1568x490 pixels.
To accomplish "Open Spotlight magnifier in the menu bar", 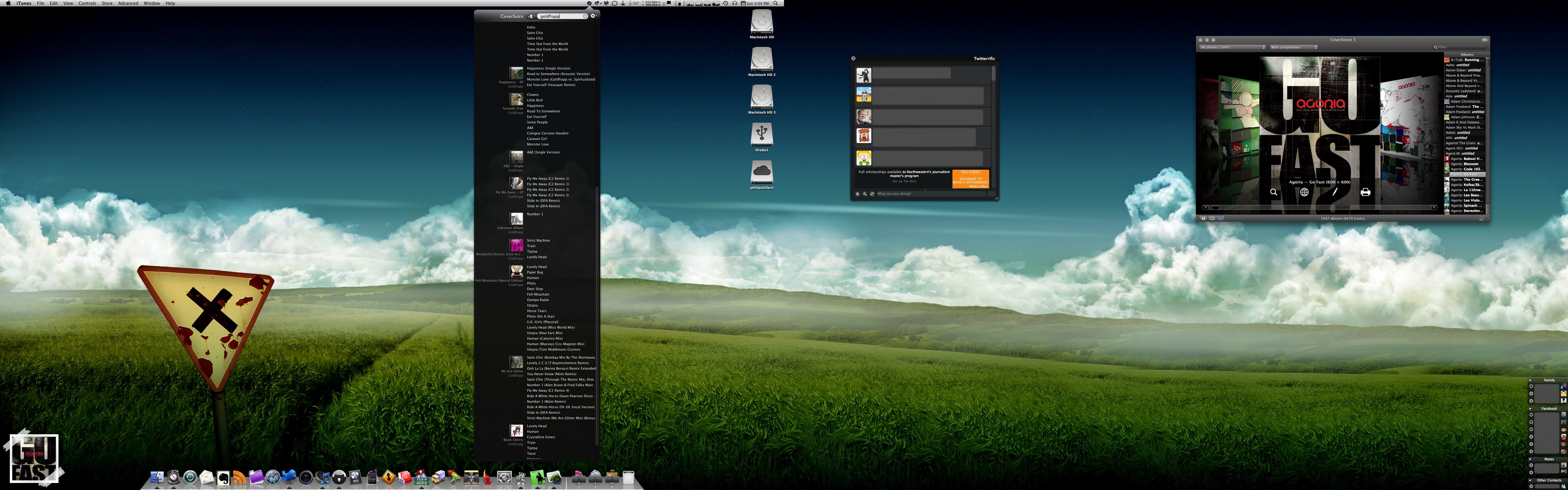I will tap(775, 3).
